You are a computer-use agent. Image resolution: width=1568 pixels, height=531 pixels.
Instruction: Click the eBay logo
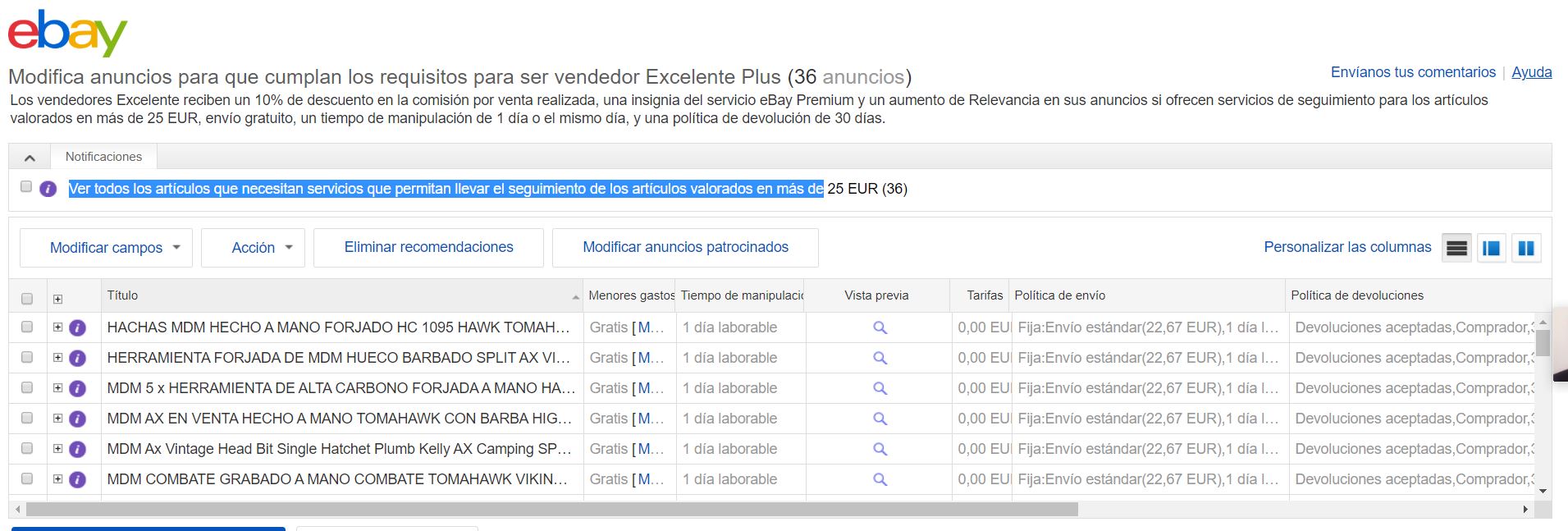[67, 33]
